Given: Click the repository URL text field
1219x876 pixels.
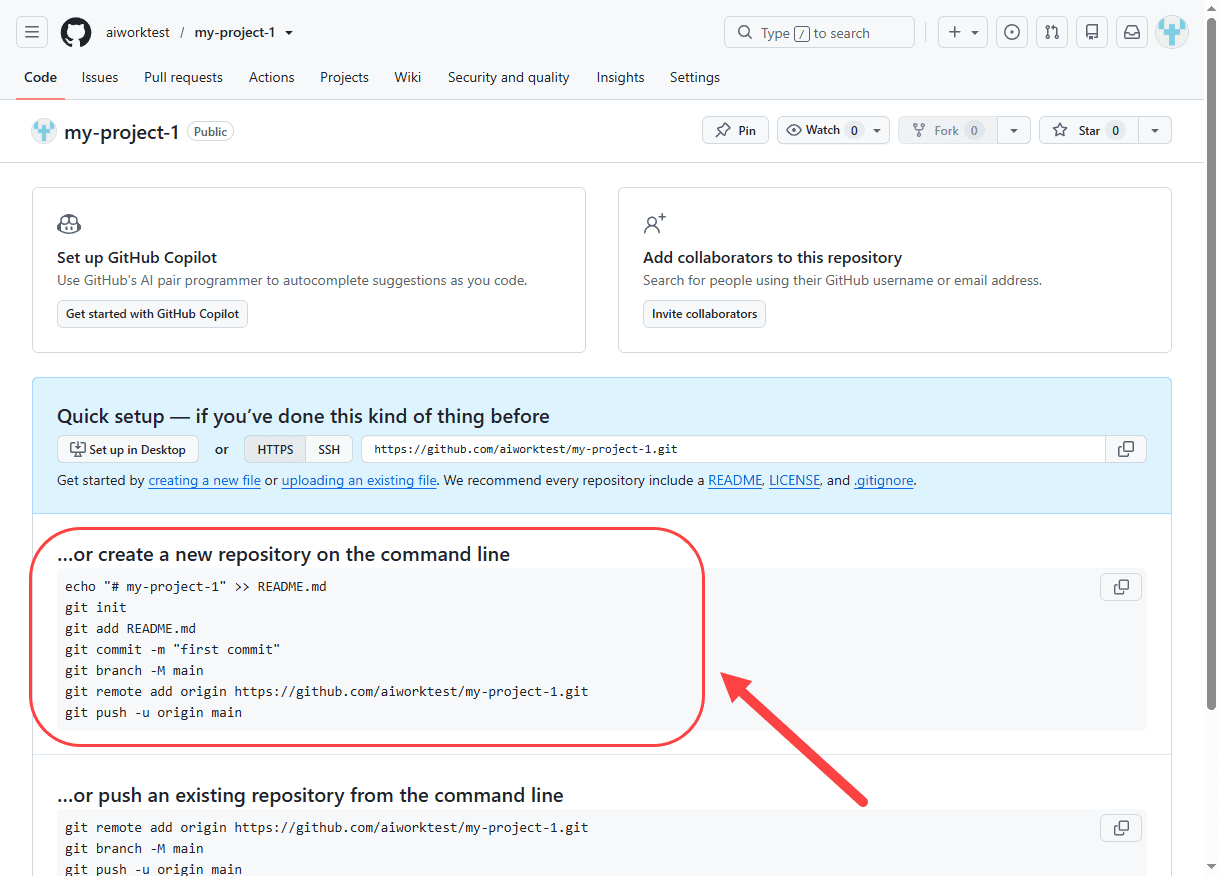Looking at the screenshot, I should pos(733,449).
